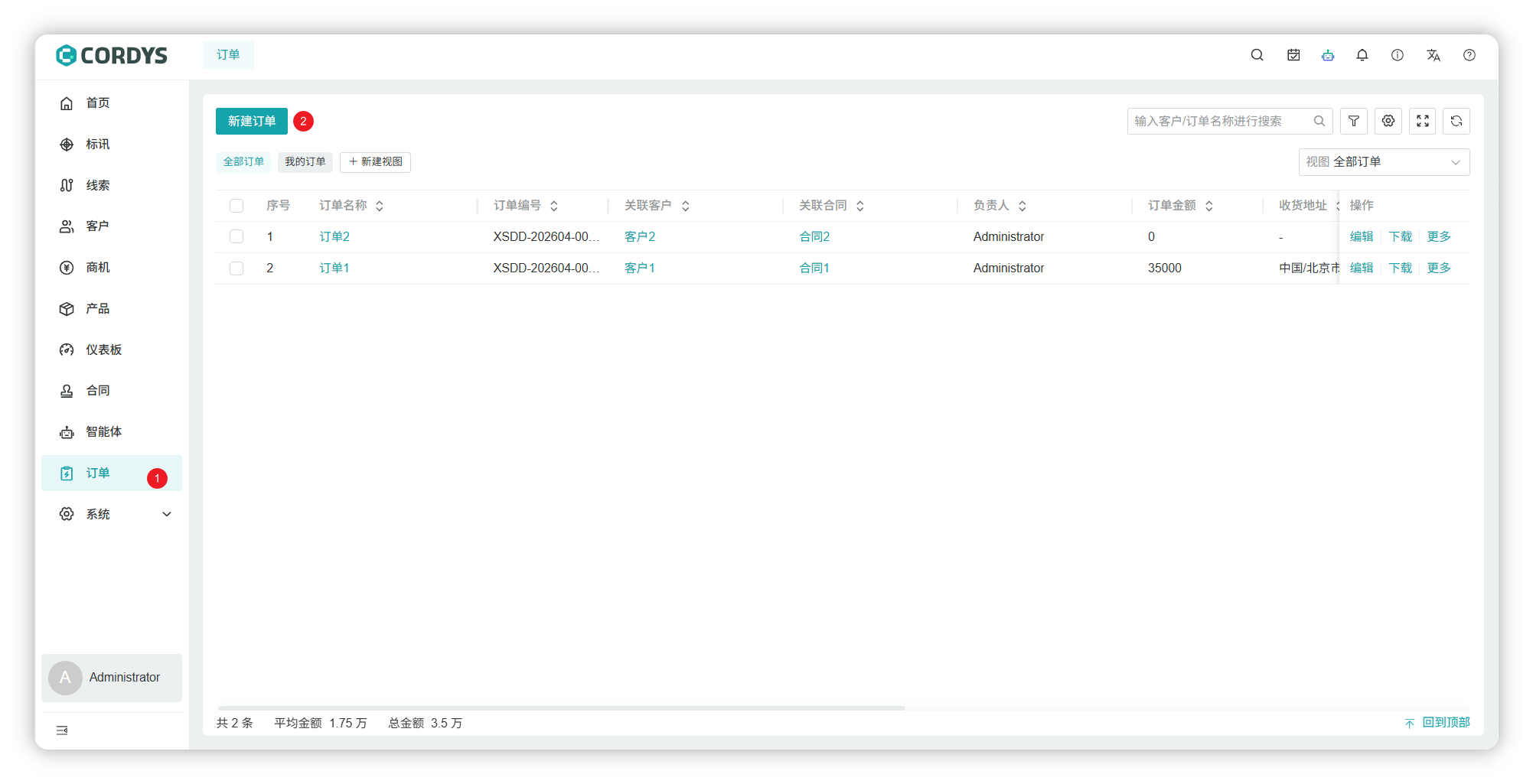The height and width of the screenshot is (784, 1533).
Task: Refresh the order list
Action: 1456,121
